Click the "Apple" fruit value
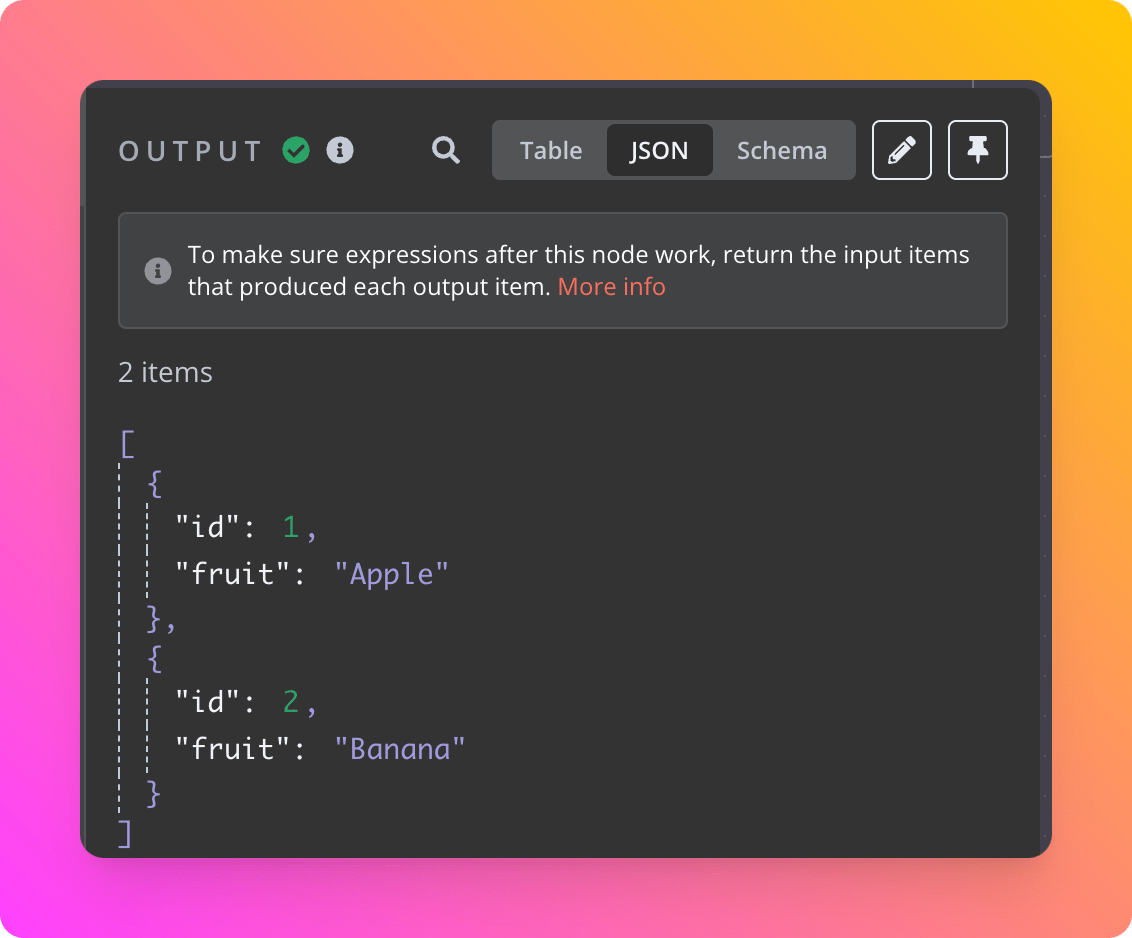This screenshot has width=1132, height=938. point(391,575)
